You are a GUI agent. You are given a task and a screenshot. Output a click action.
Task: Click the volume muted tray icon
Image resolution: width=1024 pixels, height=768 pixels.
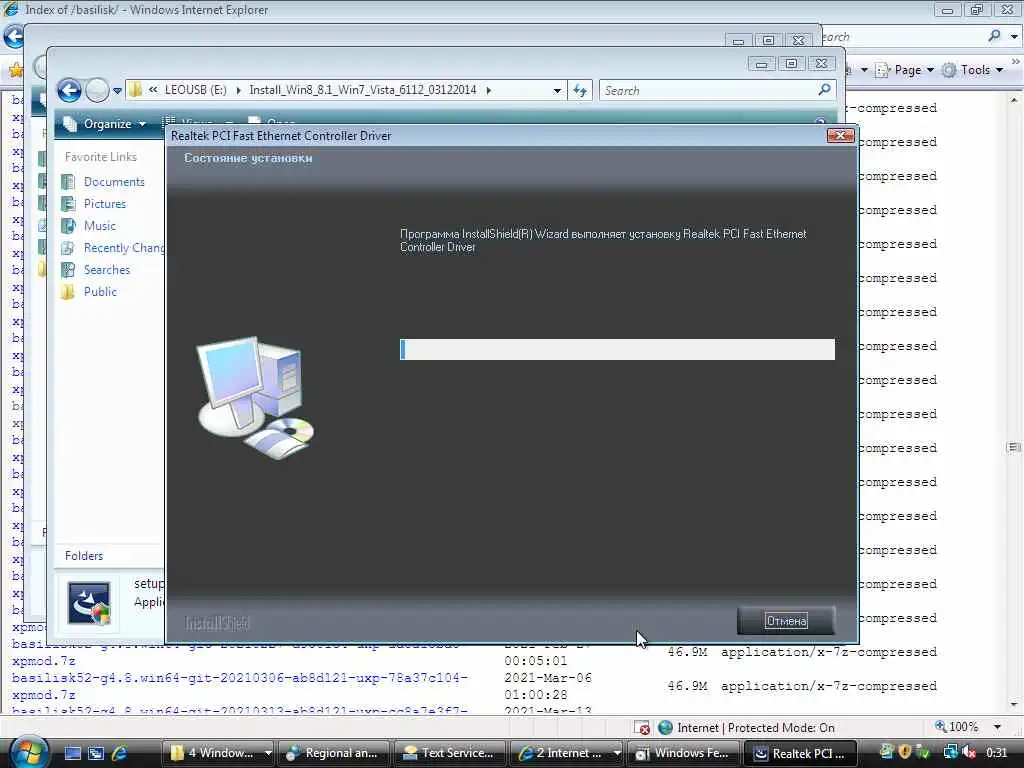coord(970,752)
